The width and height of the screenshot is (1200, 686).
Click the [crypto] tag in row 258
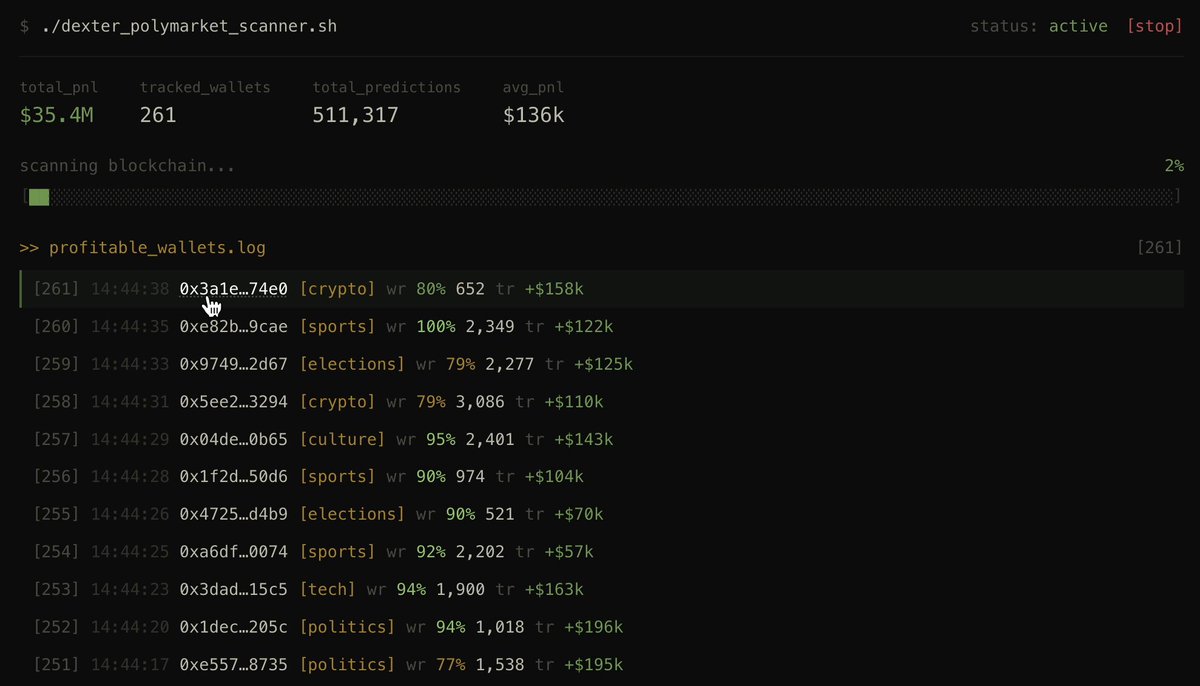click(337, 402)
